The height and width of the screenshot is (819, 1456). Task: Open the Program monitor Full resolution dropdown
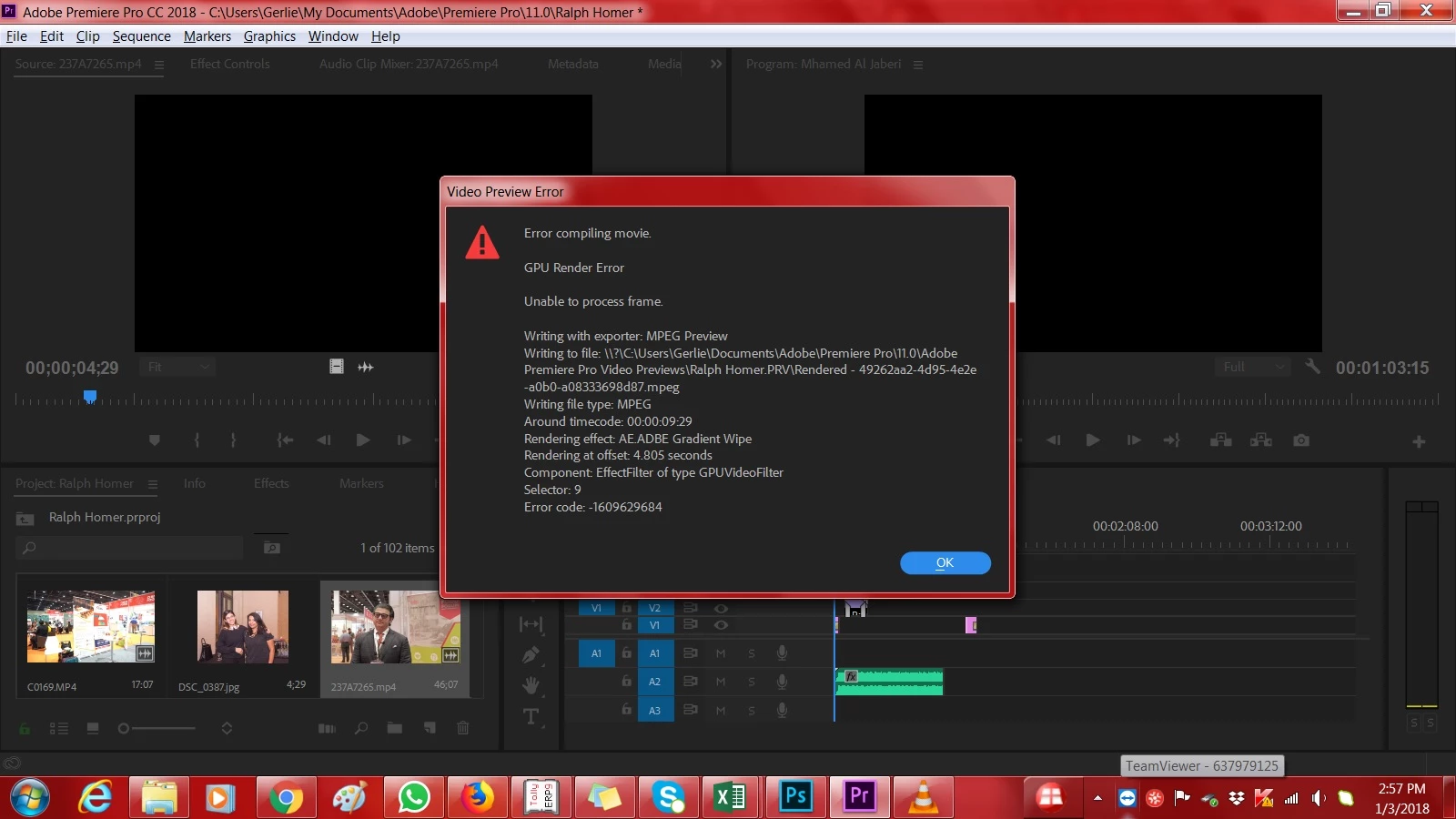tap(1253, 367)
